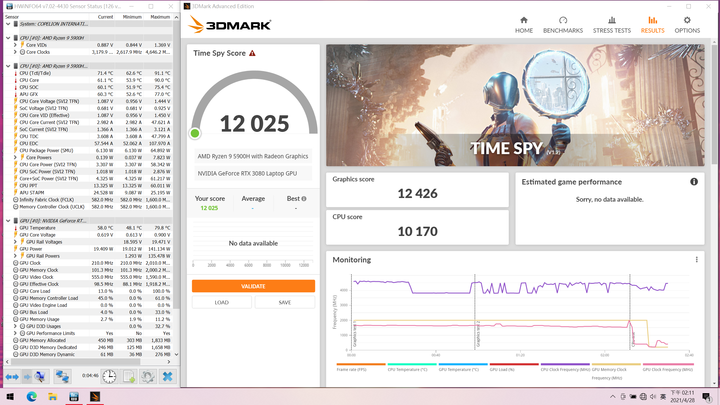Open the Monitoring three-dot menu
The width and height of the screenshot is (720, 405).
pyautogui.click(x=697, y=259)
